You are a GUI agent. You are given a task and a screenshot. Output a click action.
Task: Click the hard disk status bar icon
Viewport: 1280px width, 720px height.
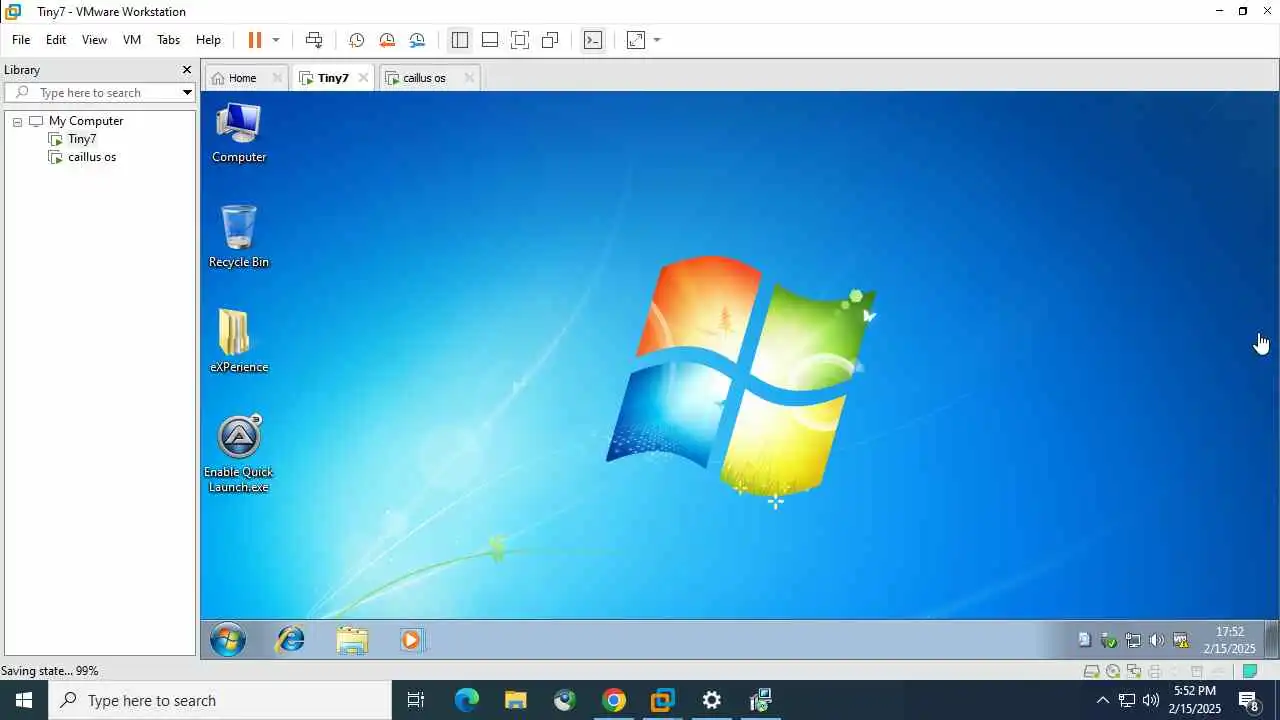(x=1092, y=671)
